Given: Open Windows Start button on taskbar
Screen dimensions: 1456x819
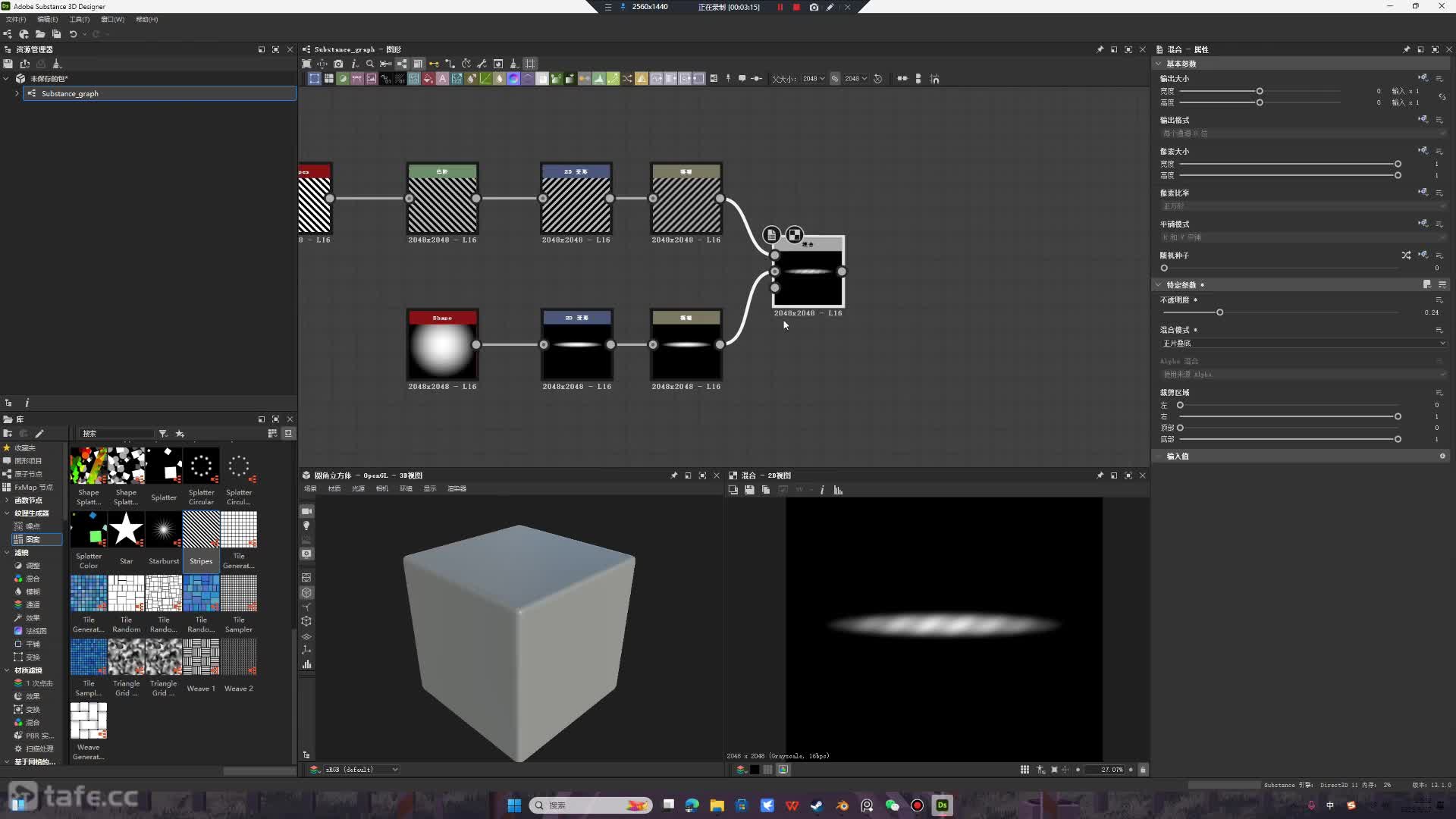Looking at the screenshot, I should [513, 805].
